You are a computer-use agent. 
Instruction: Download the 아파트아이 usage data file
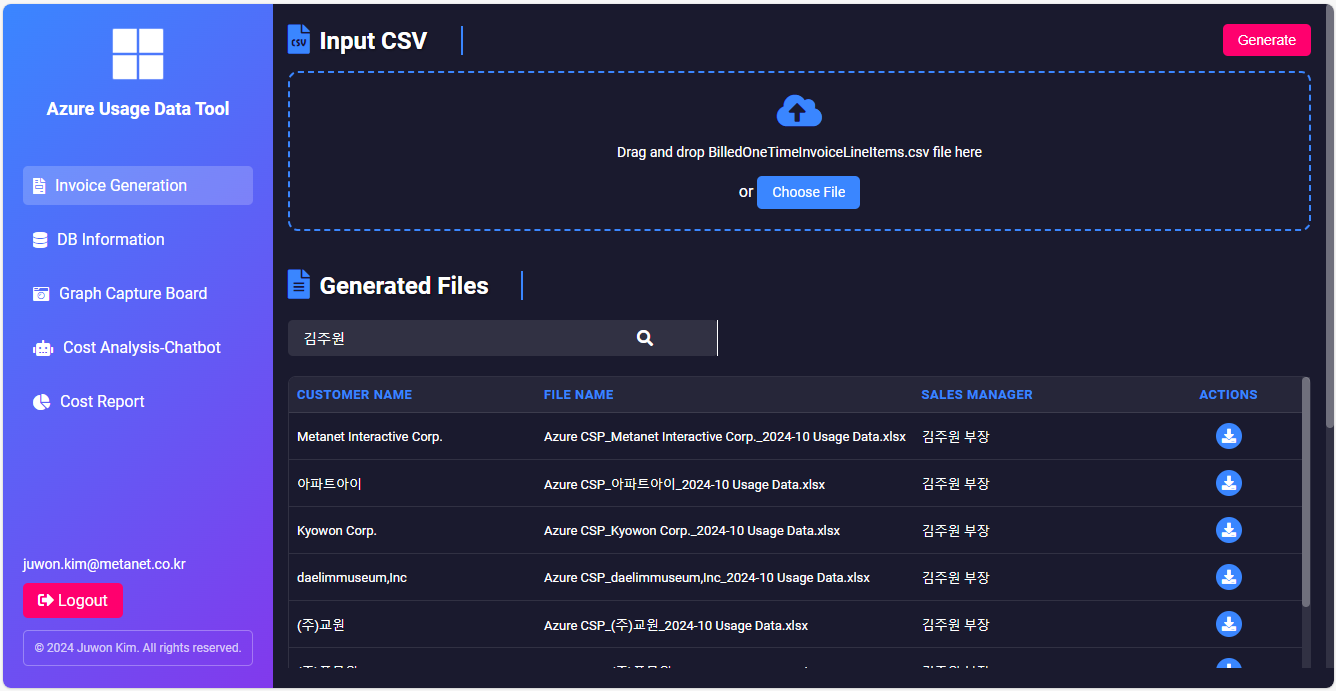(1229, 483)
